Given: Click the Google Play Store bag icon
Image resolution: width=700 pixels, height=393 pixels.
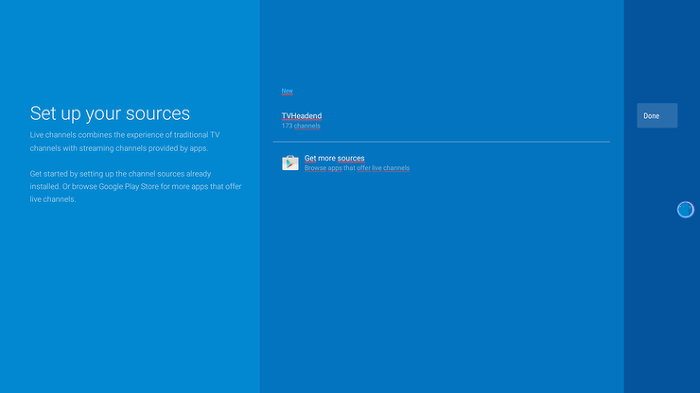Looking at the screenshot, I should click(290, 163).
